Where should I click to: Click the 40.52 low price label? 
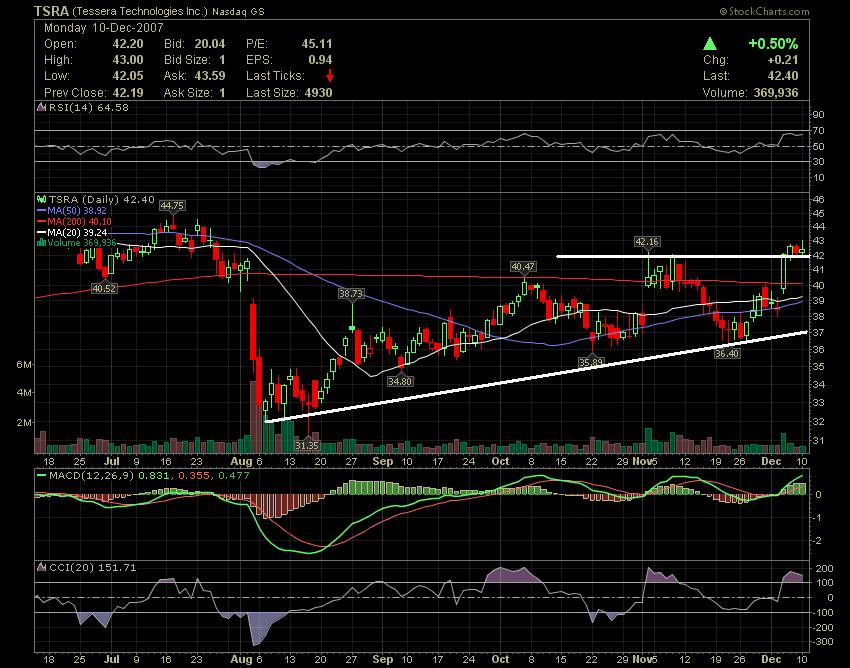[104, 288]
